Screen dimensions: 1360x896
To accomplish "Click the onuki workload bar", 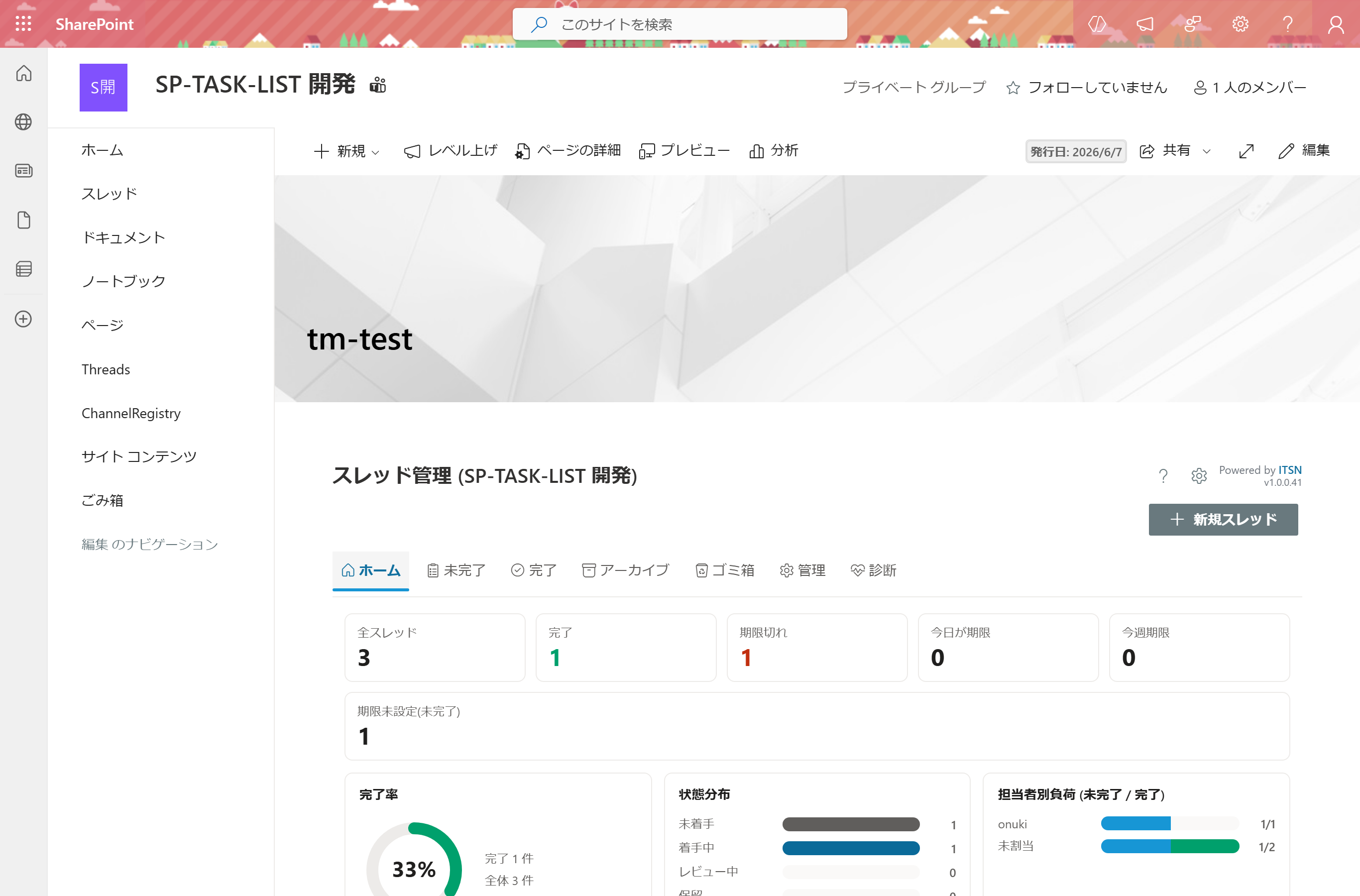I will pos(1170,823).
